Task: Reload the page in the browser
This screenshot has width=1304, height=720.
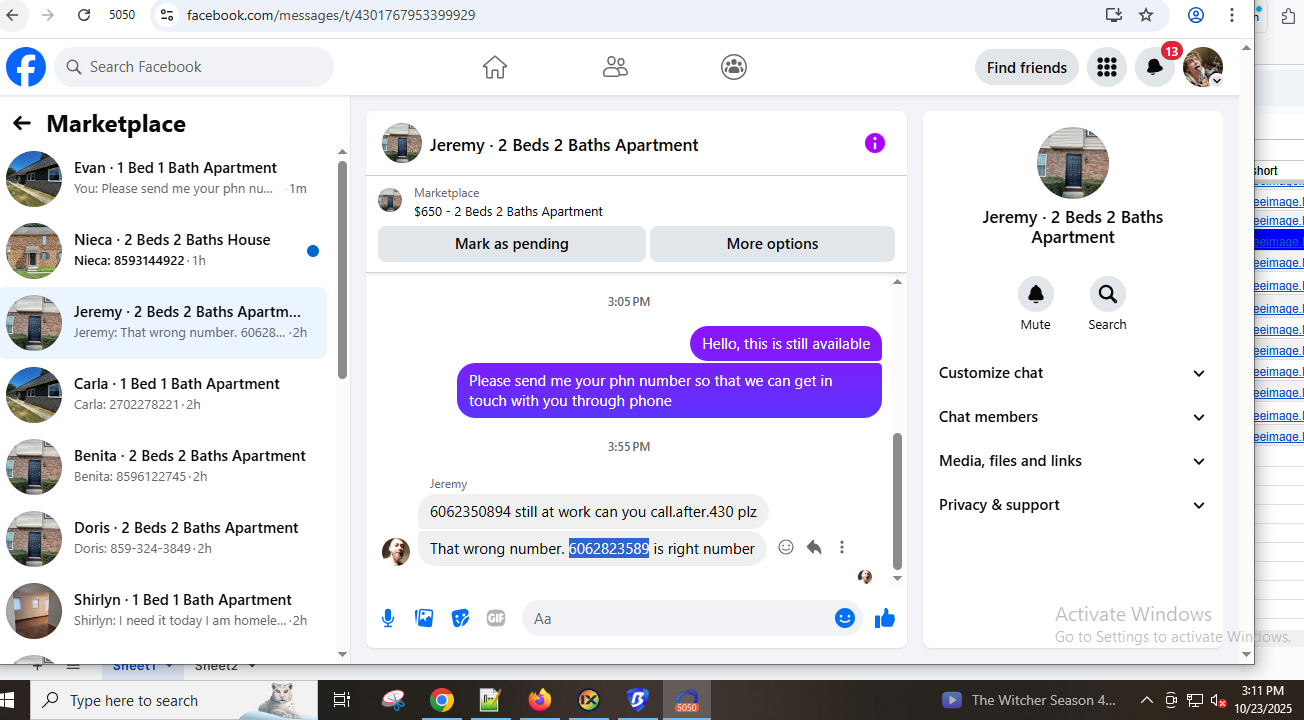Action: click(x=84, y=15)
